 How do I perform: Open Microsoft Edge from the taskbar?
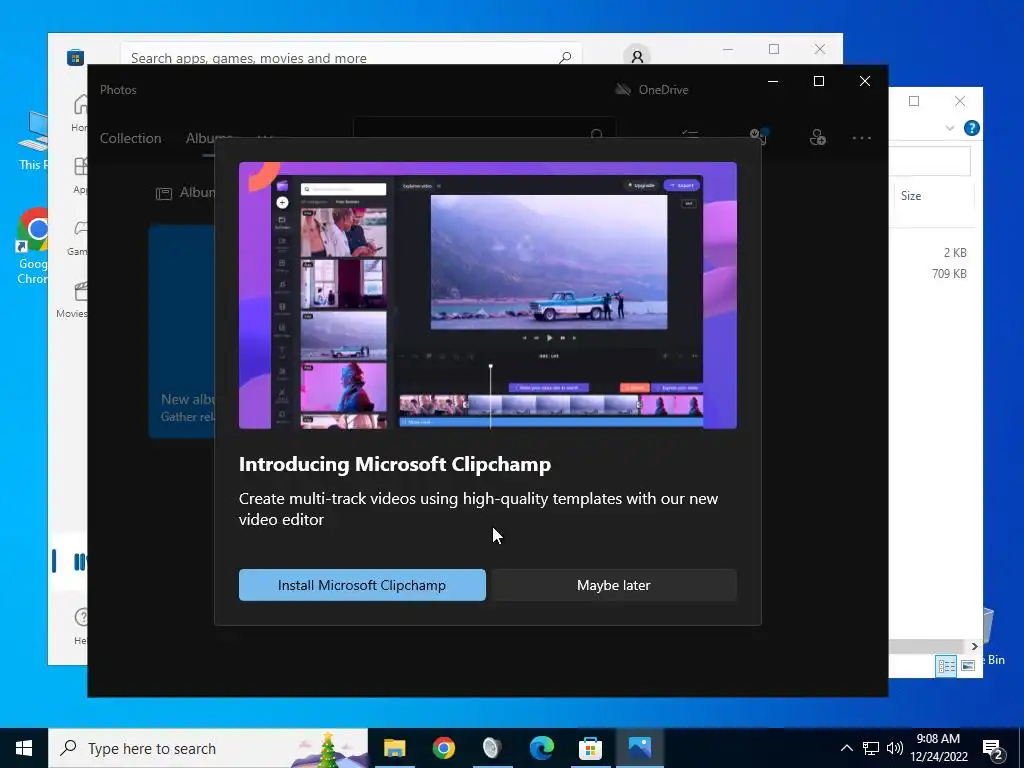pos(541,748)
